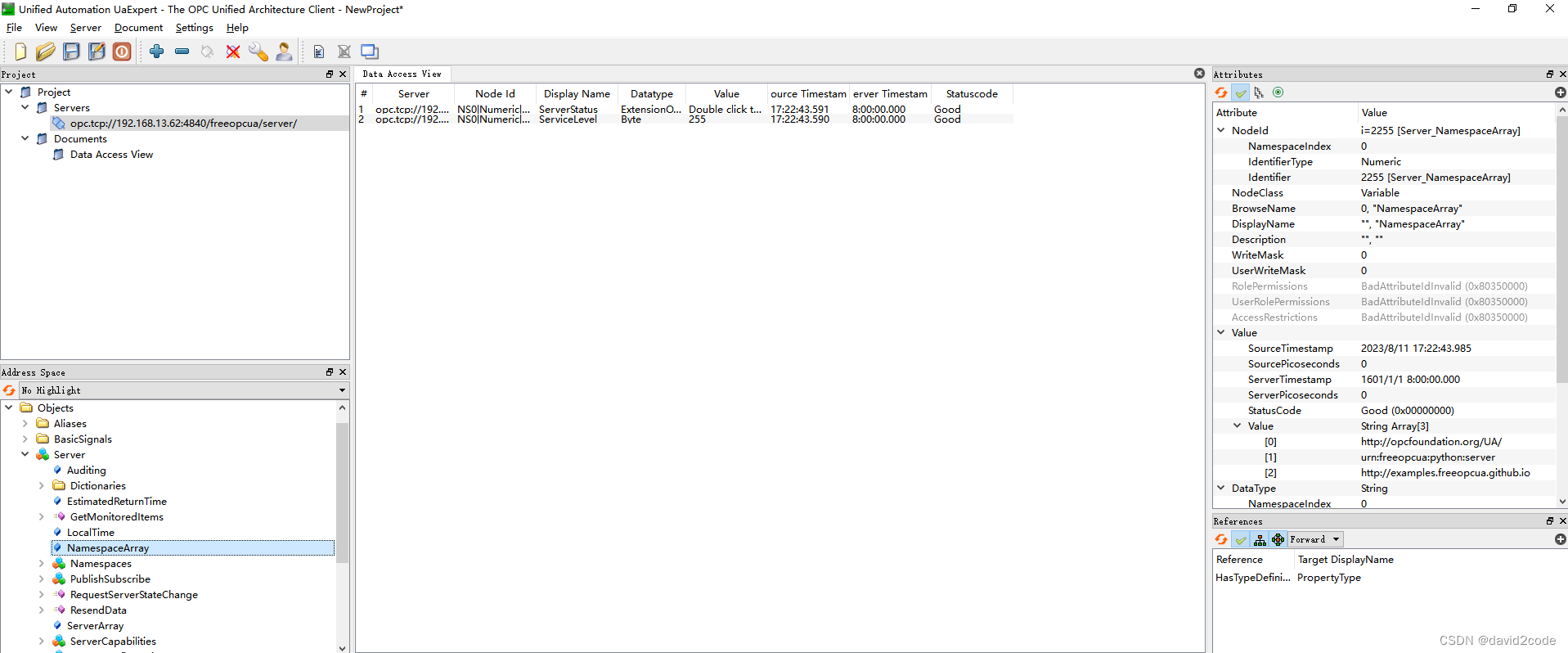The image size is (1568, 653).
Task: Select the LocalTime node
Action: click(x=91, y=532)
